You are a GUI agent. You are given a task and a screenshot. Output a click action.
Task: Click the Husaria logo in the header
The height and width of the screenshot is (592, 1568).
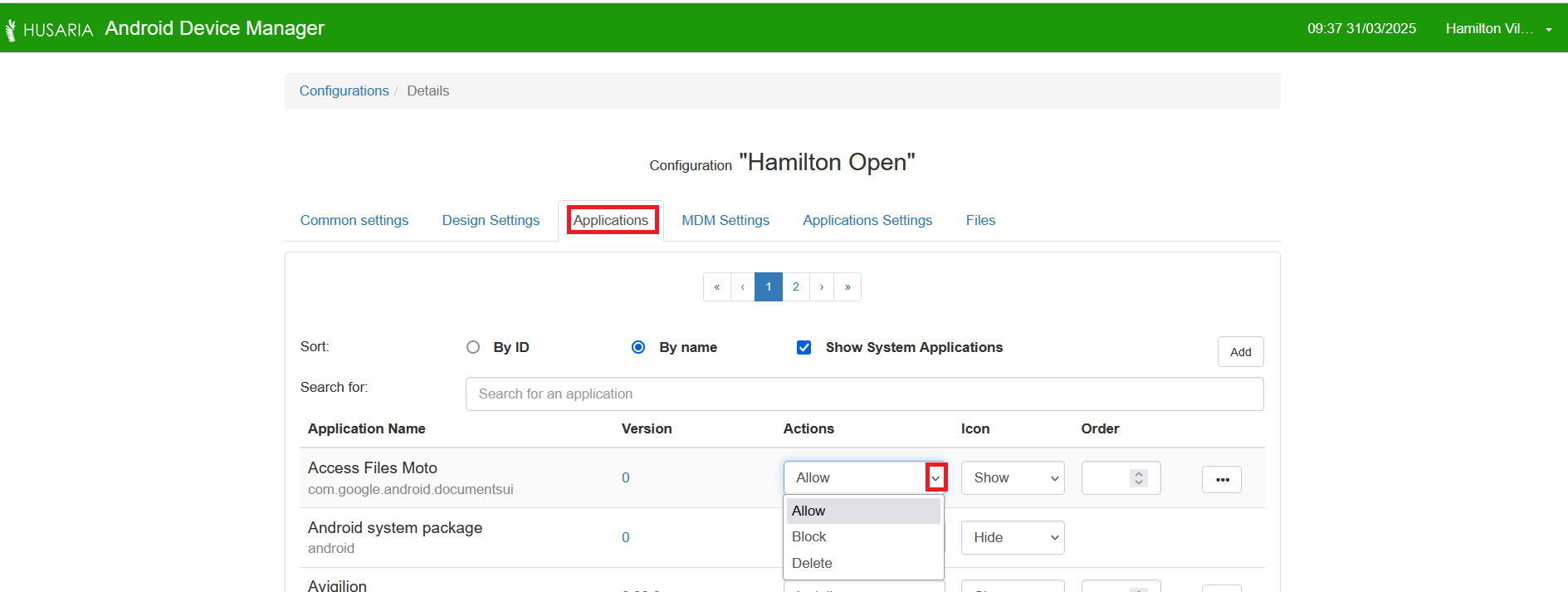pyautogui.click(x=49, y=29)
